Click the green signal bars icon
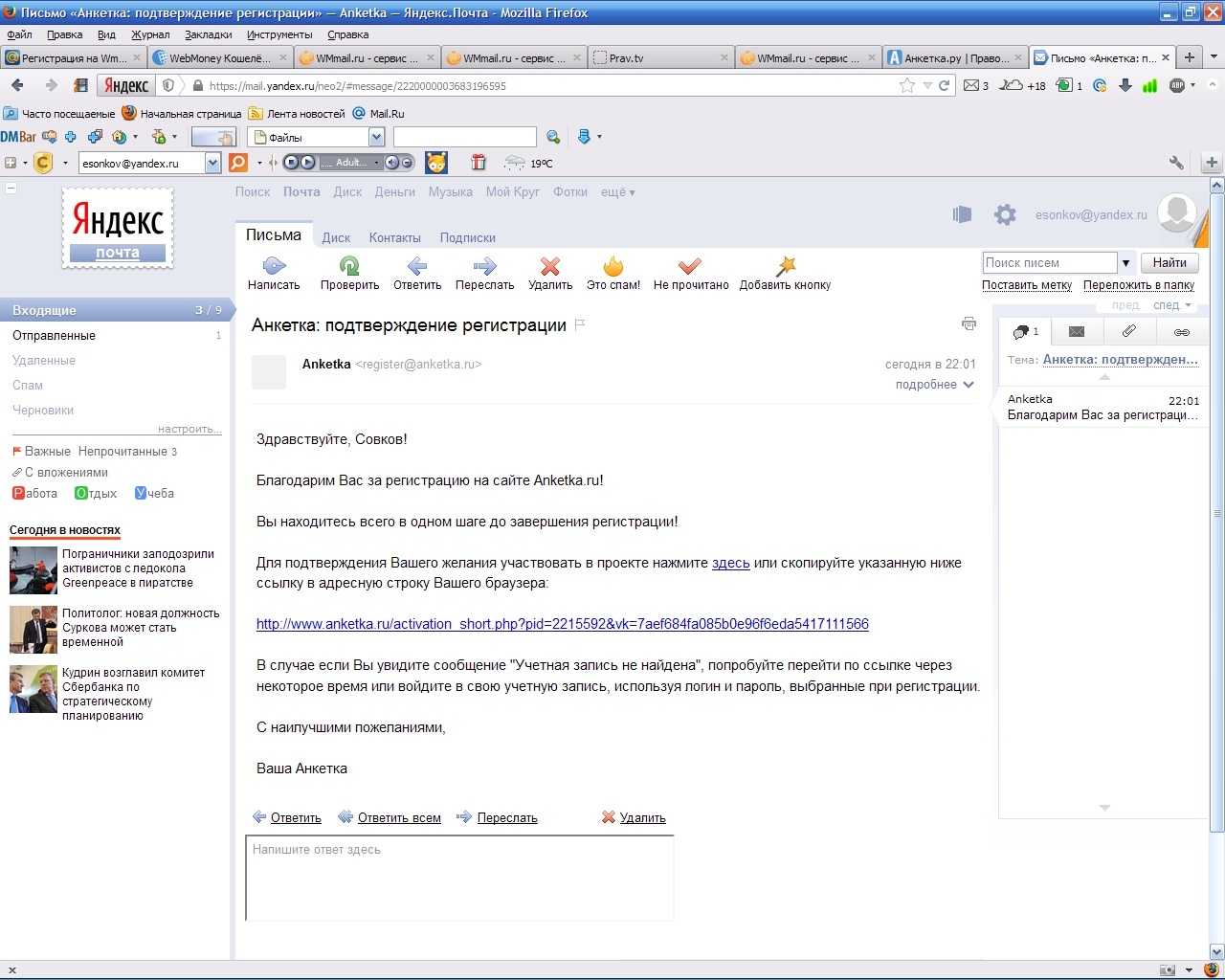1225x980 pixels. click(x=1150, y=85)
